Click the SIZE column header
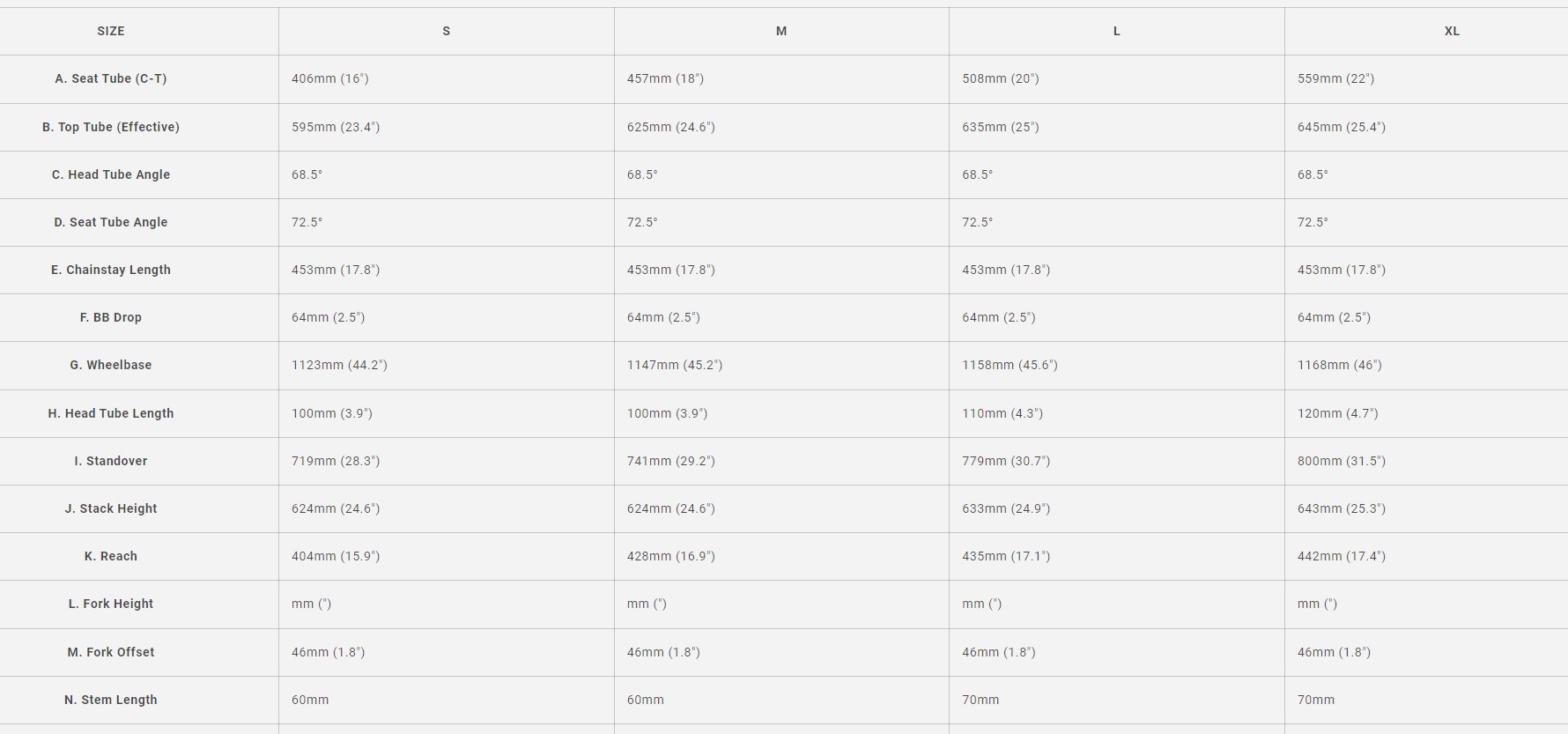 pyautogui.click(x=111, y=31)
